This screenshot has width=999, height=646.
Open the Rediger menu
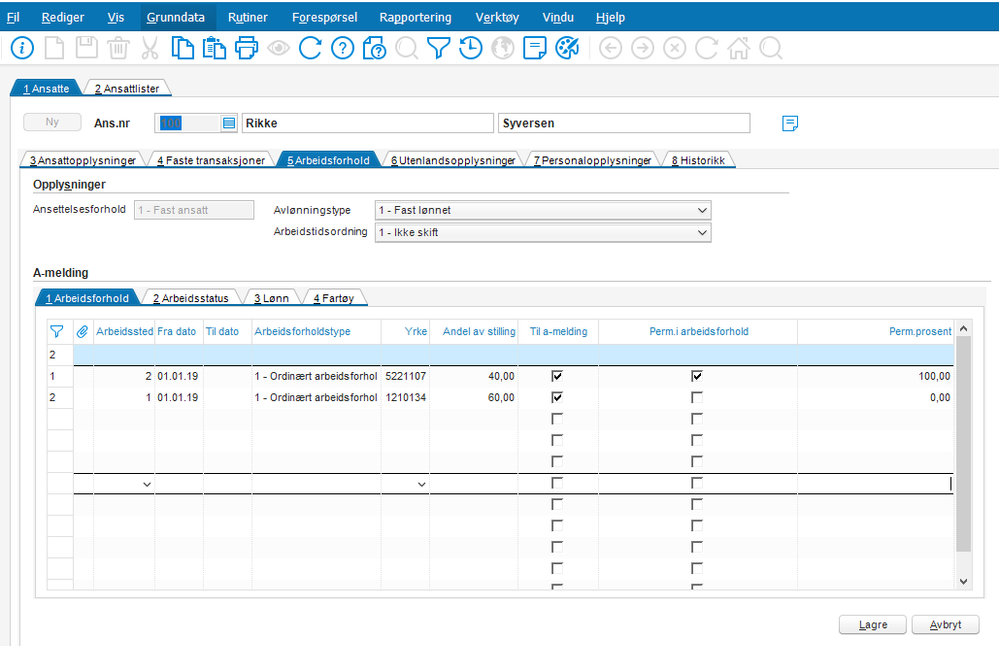point(62,17)
